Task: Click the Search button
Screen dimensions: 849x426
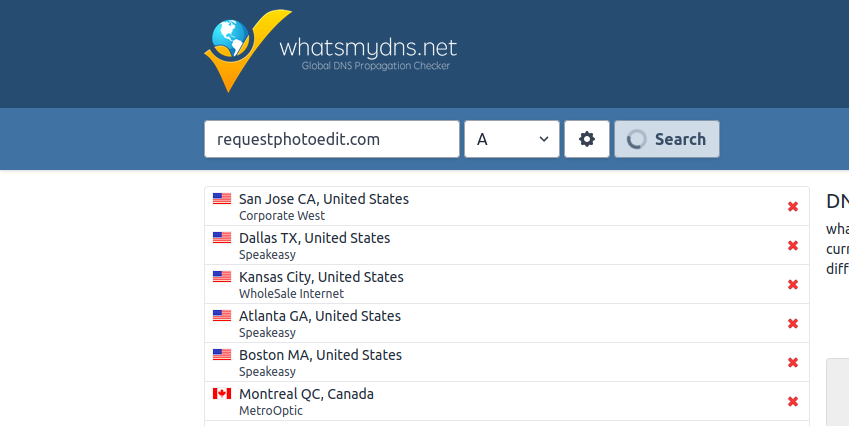Action: (x=667, y=139)
